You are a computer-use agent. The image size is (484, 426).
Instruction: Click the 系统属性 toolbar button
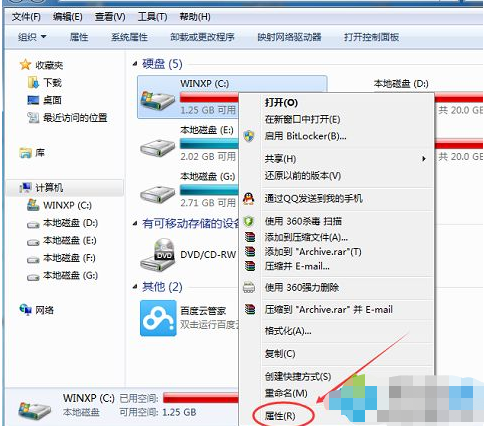(x=129, y=37)
